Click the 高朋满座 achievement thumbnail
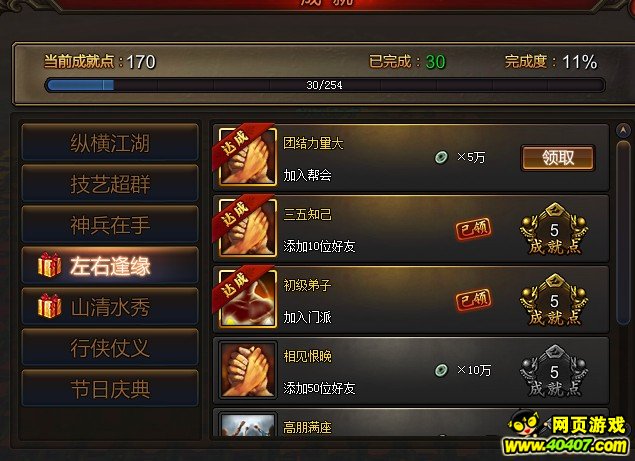635x461 pixels. click(247, 424)
